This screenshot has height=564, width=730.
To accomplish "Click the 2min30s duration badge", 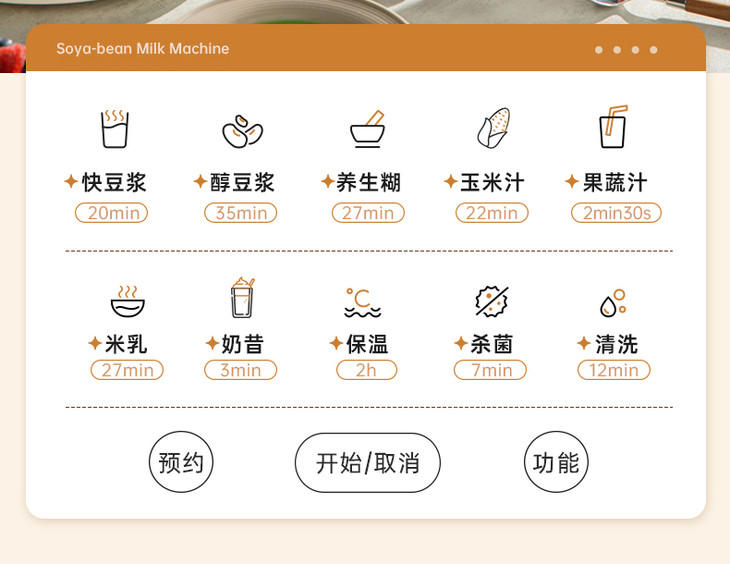I will click(x=616, y=213).
